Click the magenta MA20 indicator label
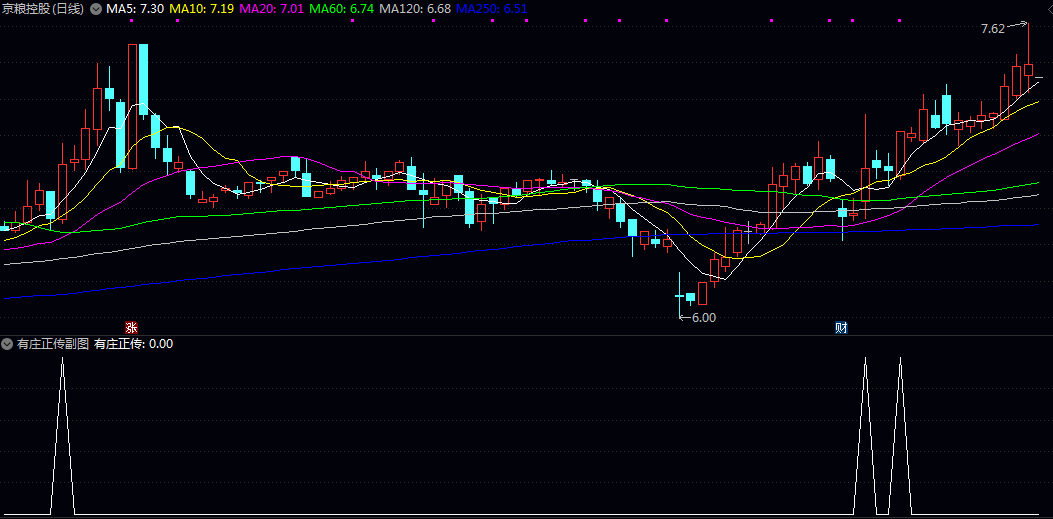This screenshot has height=519, width=1053. pos(271,9)
